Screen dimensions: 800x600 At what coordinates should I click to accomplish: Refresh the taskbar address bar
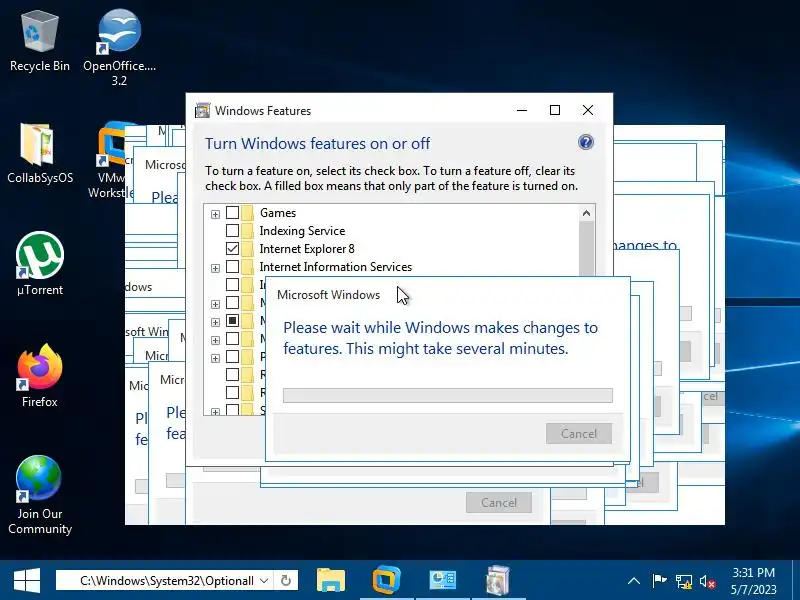click(x=286, y=581)
